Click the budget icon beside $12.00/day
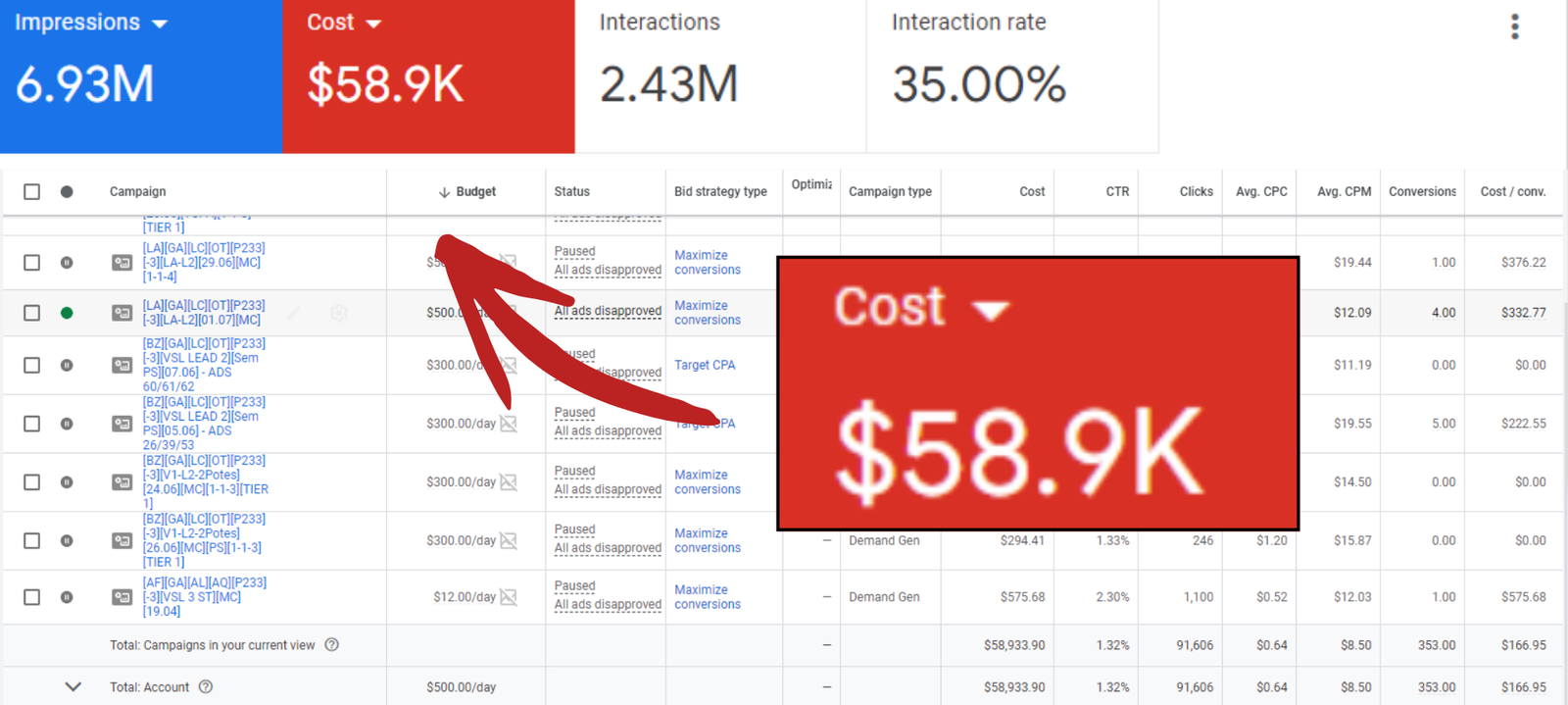 pos(509,597)
